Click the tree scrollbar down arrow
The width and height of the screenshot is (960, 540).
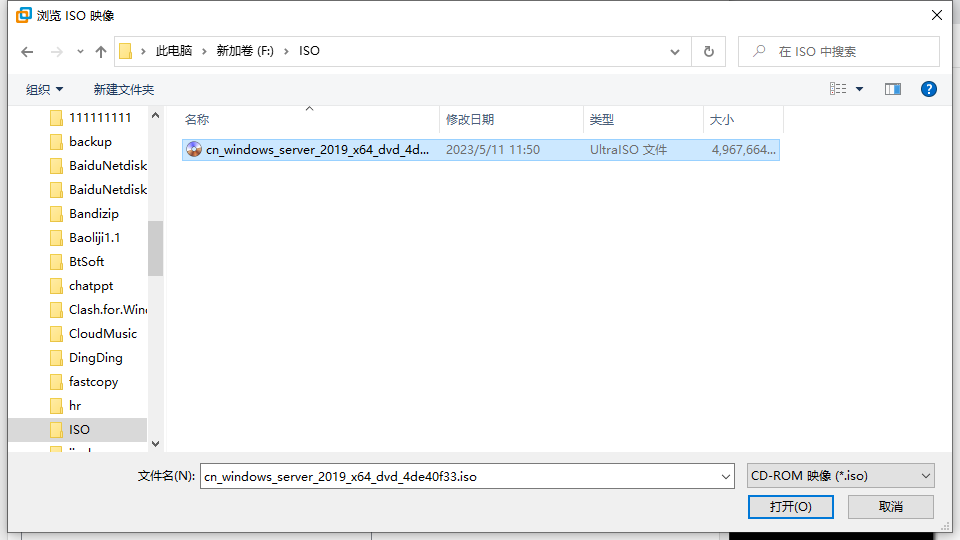coord(156,444)
